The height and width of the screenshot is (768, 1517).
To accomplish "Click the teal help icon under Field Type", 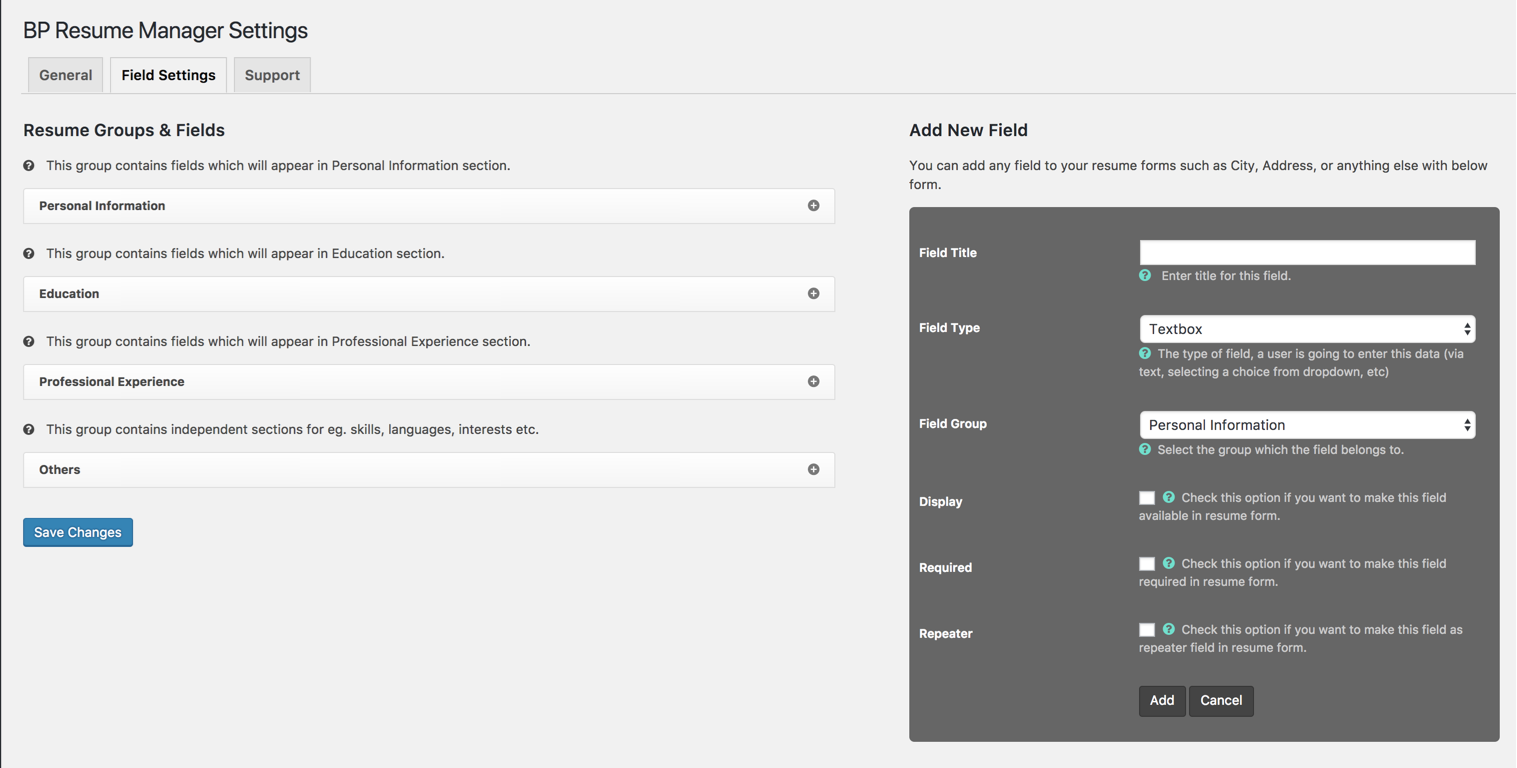I will pyautogui.click(x=1145, y=353).
